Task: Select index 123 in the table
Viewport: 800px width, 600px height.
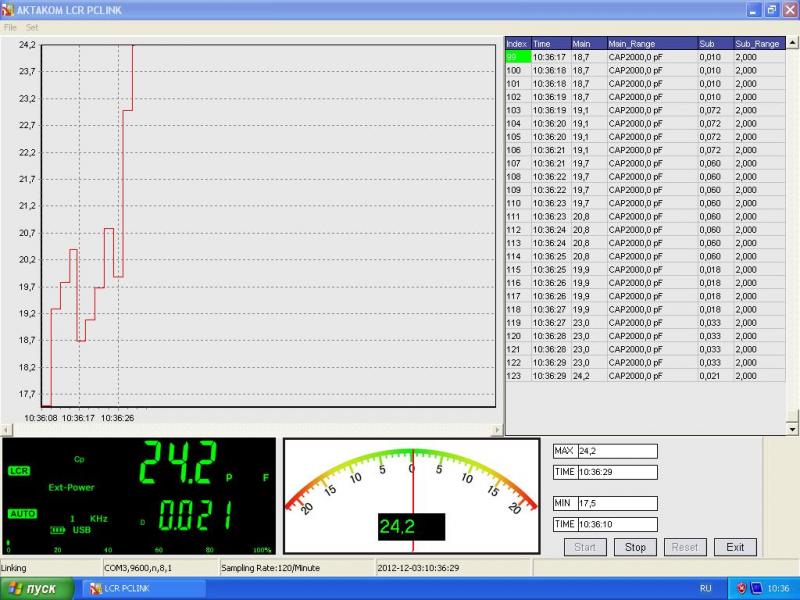Action: click(x=518, y=376)
